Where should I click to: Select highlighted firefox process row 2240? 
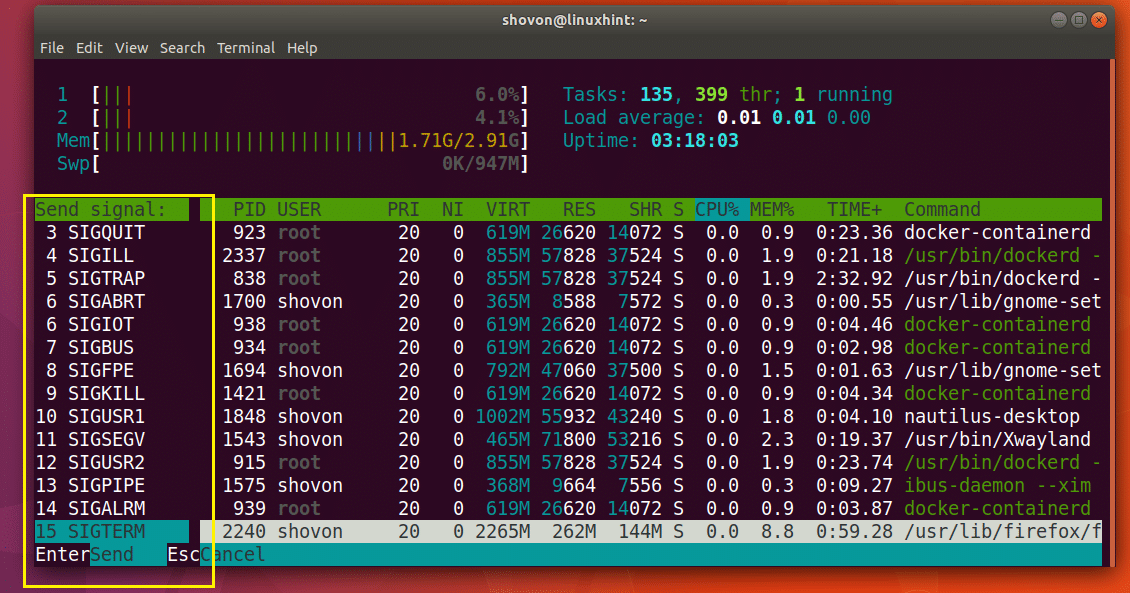[651, 532]
